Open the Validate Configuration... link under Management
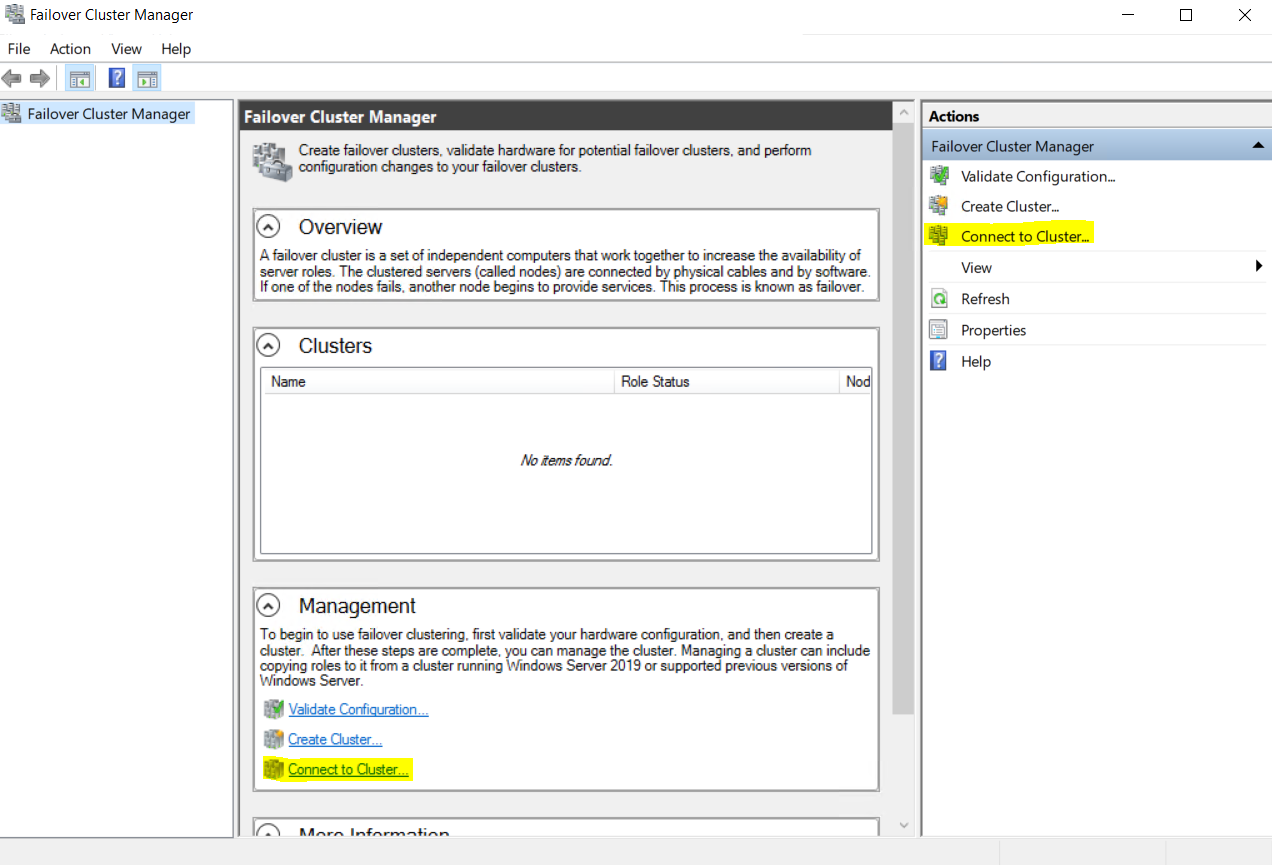Image resolution: width=1272 pixels, height=865 pixels. tap(358, 709)
